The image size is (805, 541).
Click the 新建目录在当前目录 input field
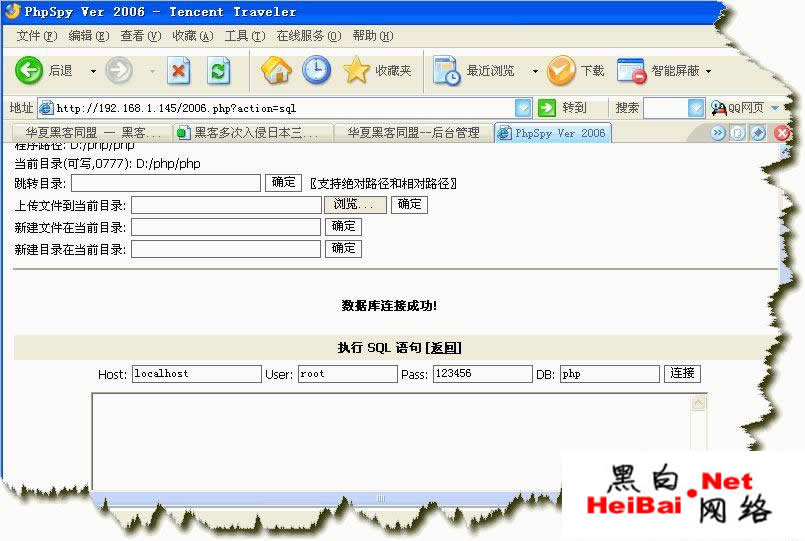pyautogui.click(x=226, y=249)
